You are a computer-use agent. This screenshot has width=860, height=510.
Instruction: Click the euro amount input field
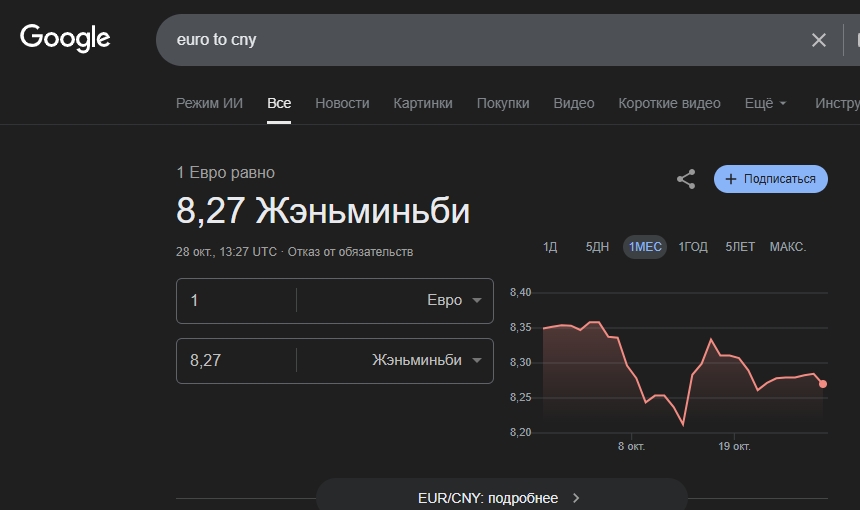pos(237,301)
